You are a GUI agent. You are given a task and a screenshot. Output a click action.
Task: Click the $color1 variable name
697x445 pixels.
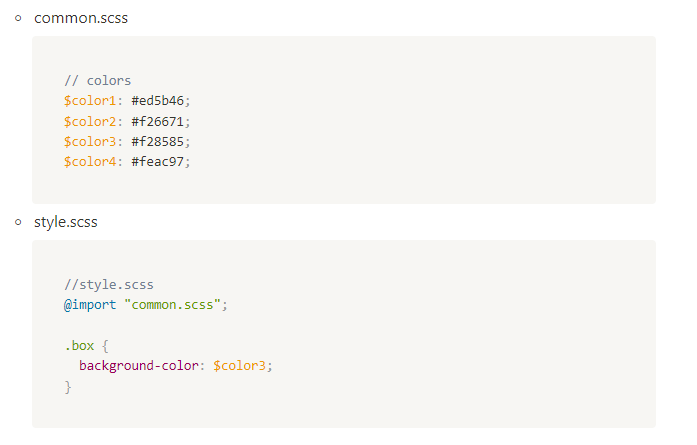pos(90,101)
